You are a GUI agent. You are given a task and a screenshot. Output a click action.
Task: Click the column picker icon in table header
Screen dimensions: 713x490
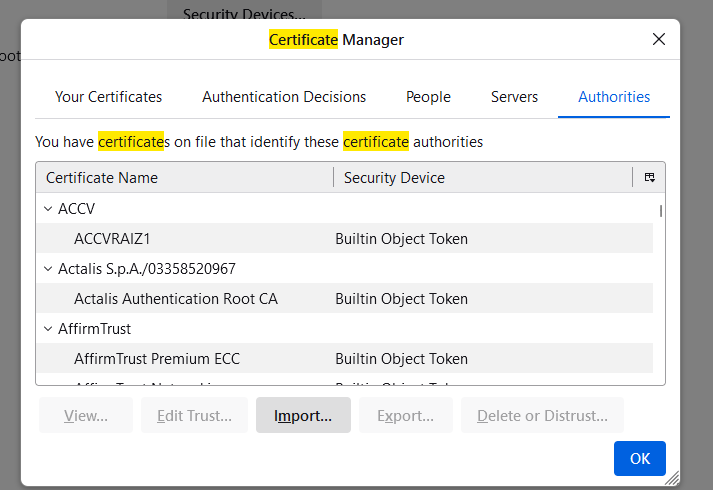[649, 178]
